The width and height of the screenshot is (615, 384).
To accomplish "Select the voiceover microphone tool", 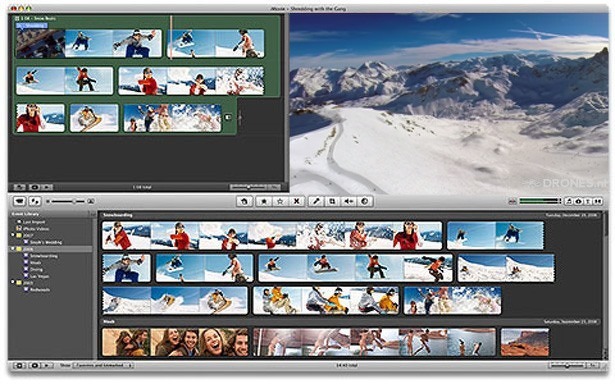I will 316,201.
